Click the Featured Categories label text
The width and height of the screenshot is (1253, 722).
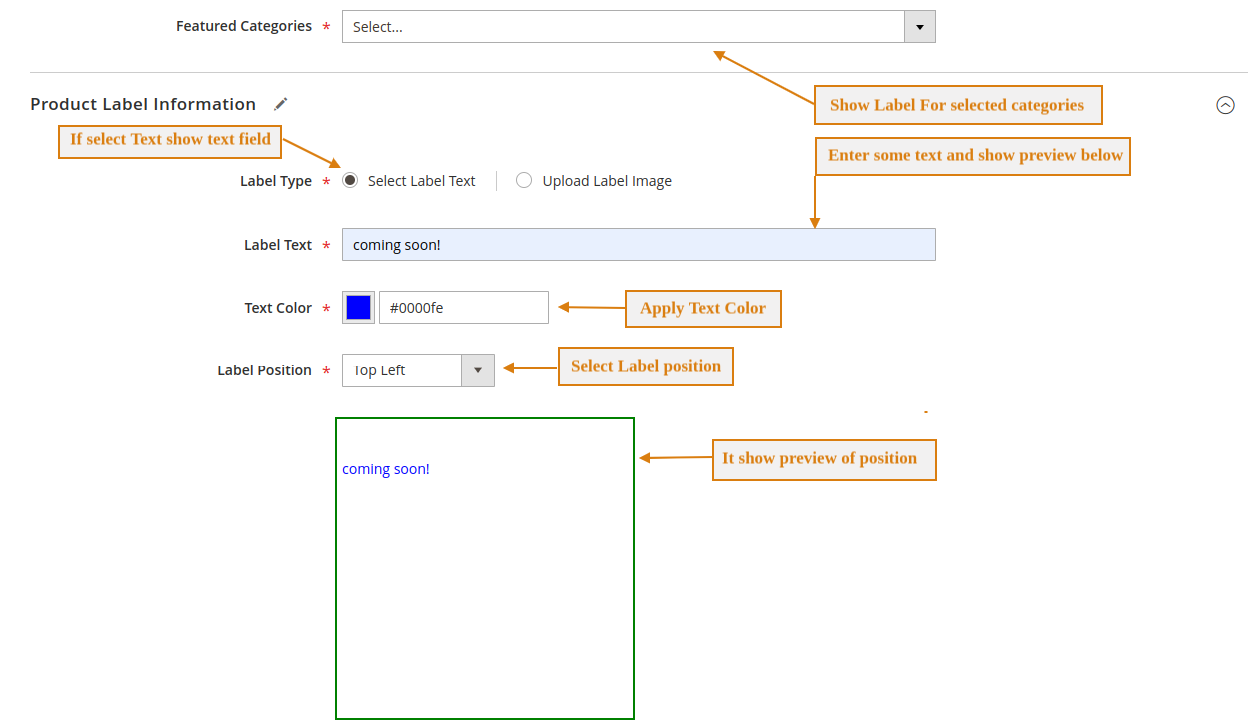[244, 26]
